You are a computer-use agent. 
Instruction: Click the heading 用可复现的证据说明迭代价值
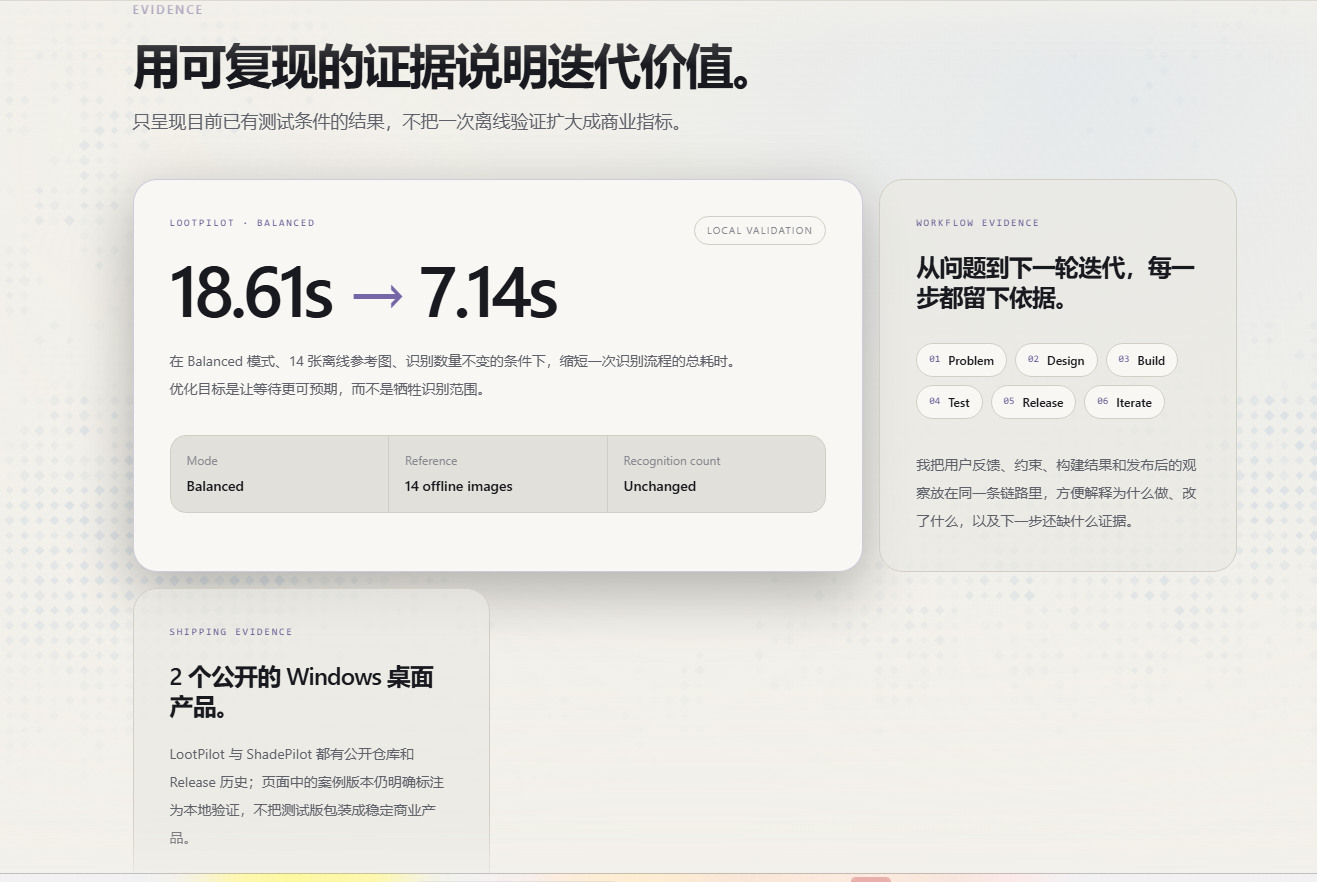pyautogui.click(x=443, y=68)
